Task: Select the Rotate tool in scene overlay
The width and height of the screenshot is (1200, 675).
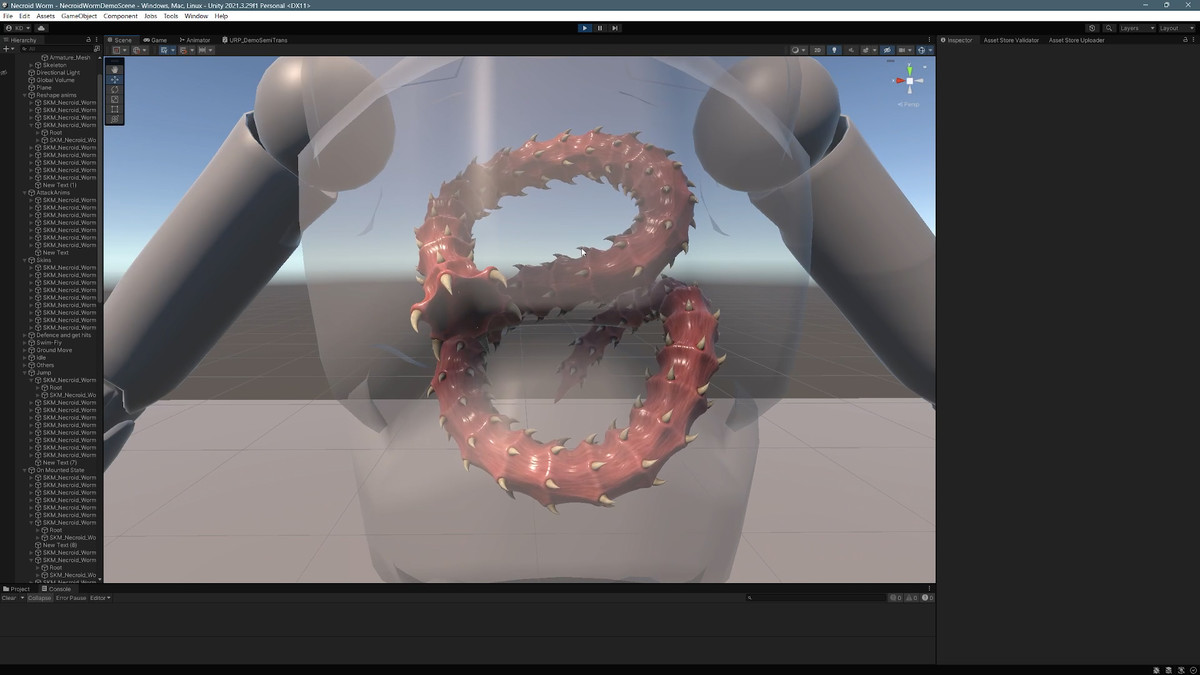Action: click(115, 89)
